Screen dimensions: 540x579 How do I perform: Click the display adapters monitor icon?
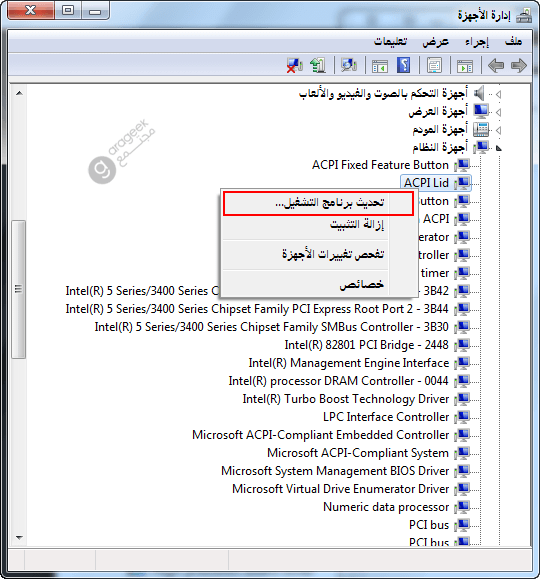[481, 111]
